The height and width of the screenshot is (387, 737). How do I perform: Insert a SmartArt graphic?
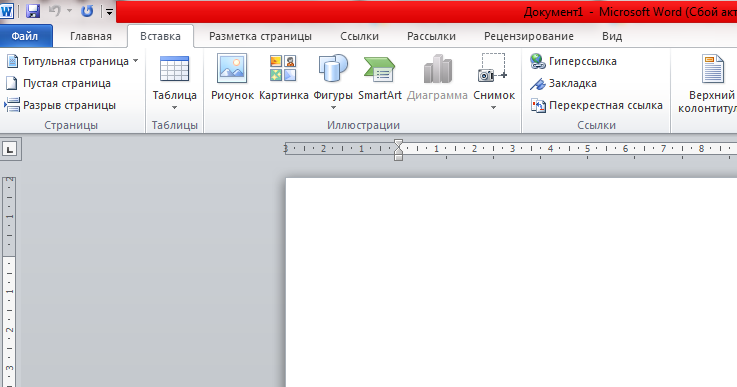point(380,78)
